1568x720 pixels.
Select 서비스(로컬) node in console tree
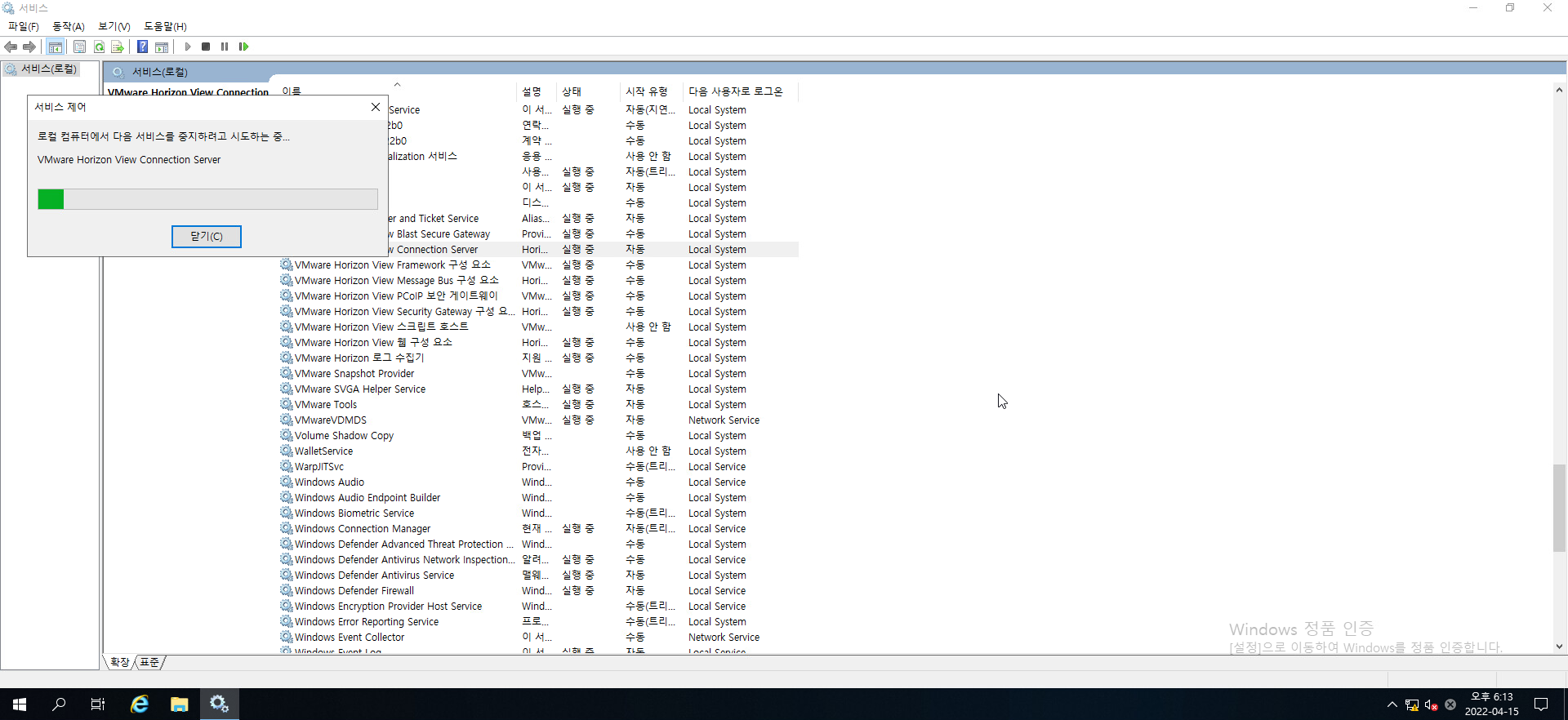48,69
